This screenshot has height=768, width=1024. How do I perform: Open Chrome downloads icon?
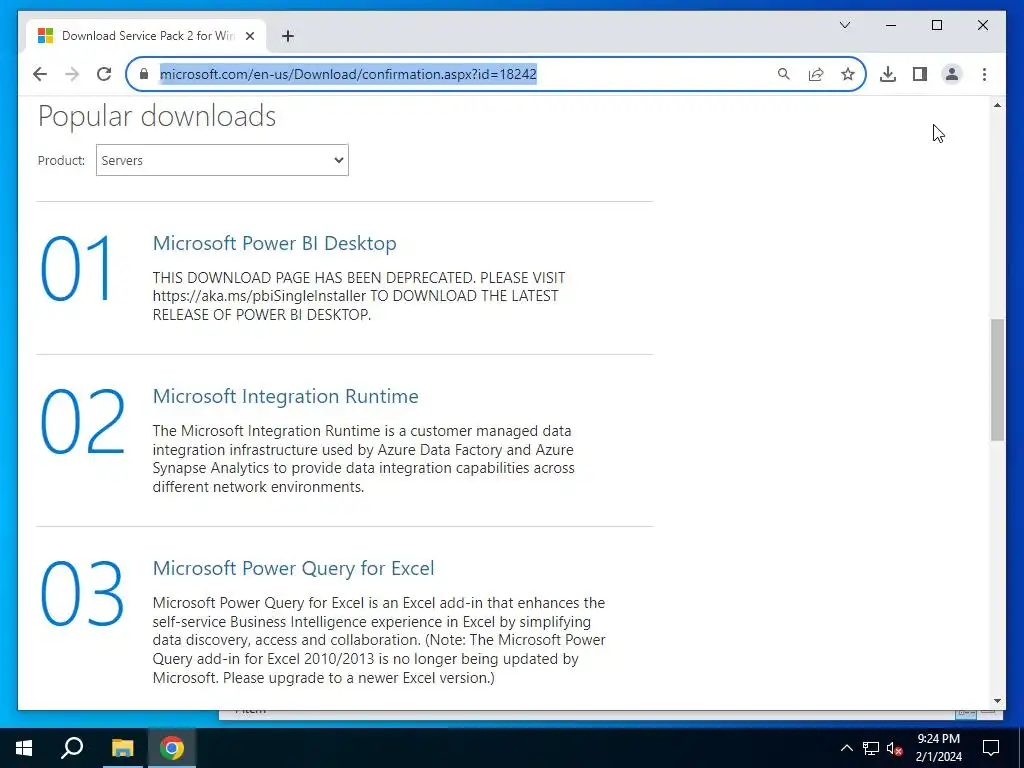pos(888,74)
